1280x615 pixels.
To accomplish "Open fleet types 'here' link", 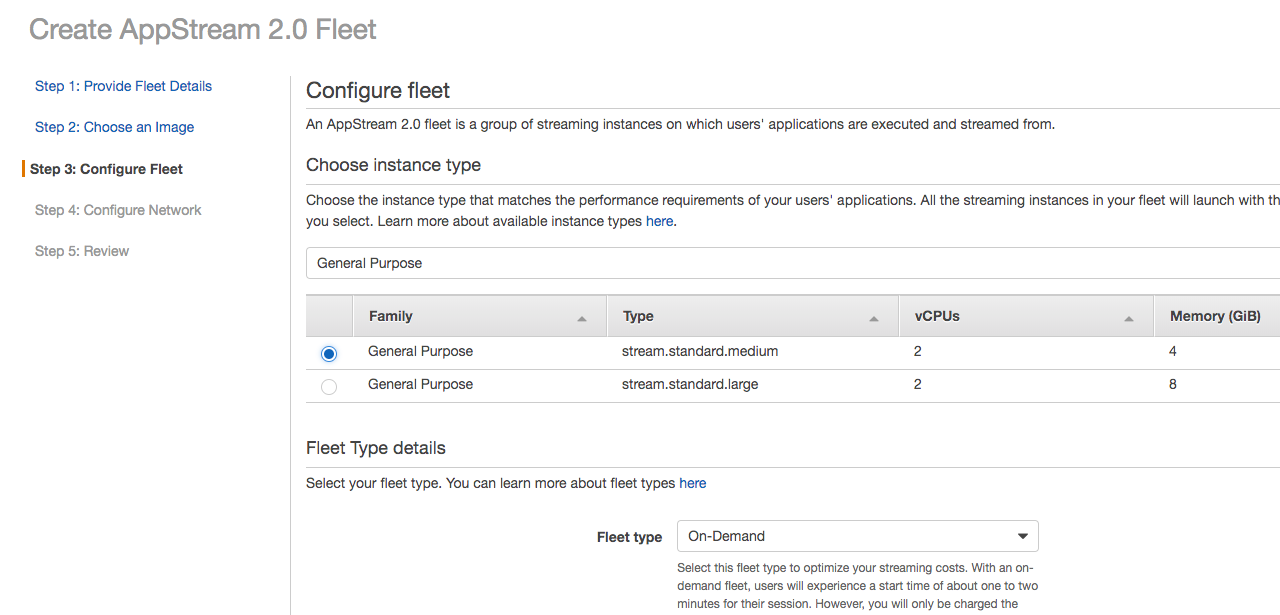I will click(x=692, y=483).
